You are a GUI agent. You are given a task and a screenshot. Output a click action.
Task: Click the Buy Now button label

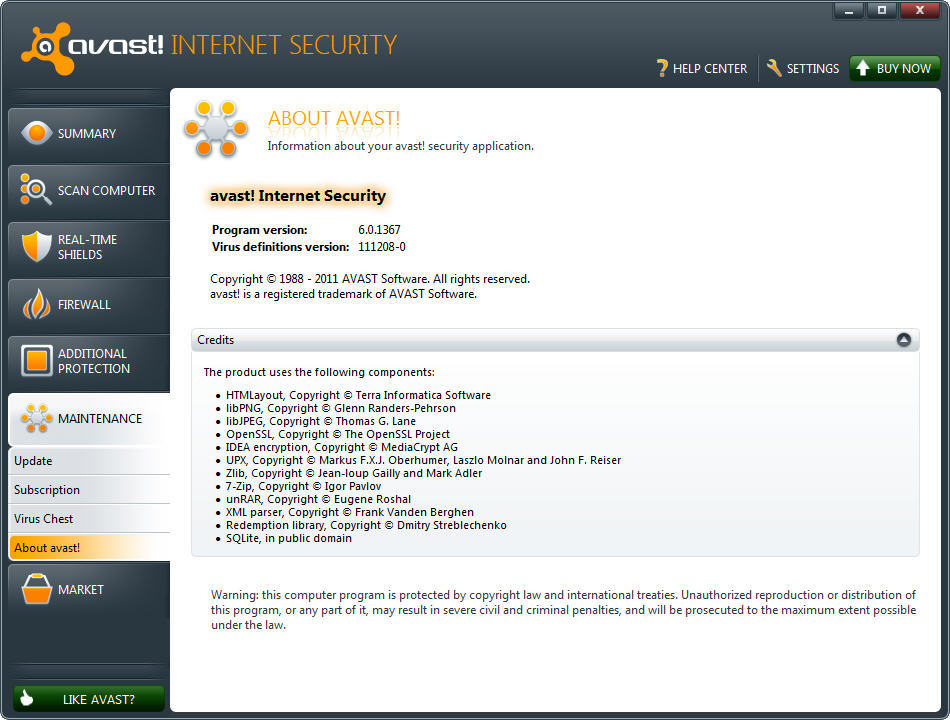(903, 69)
